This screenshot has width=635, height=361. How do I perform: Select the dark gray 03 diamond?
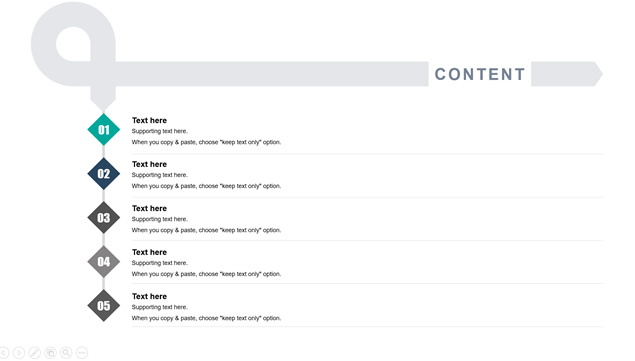point(104,218)
